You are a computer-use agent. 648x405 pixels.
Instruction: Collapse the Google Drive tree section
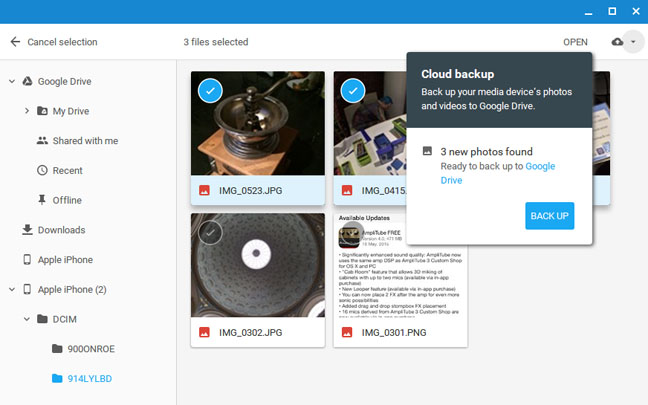click(x=12, y=81)
